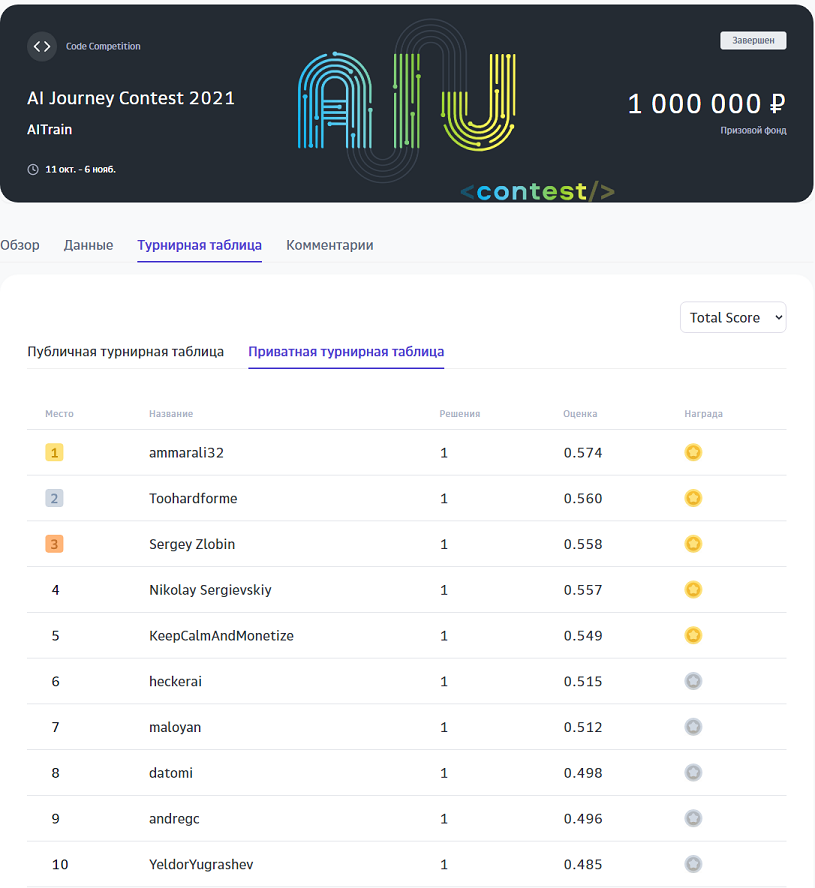The width and height of the screenshot is (815, 888).
Task: Select participant andregc
Action: (174, 818)
